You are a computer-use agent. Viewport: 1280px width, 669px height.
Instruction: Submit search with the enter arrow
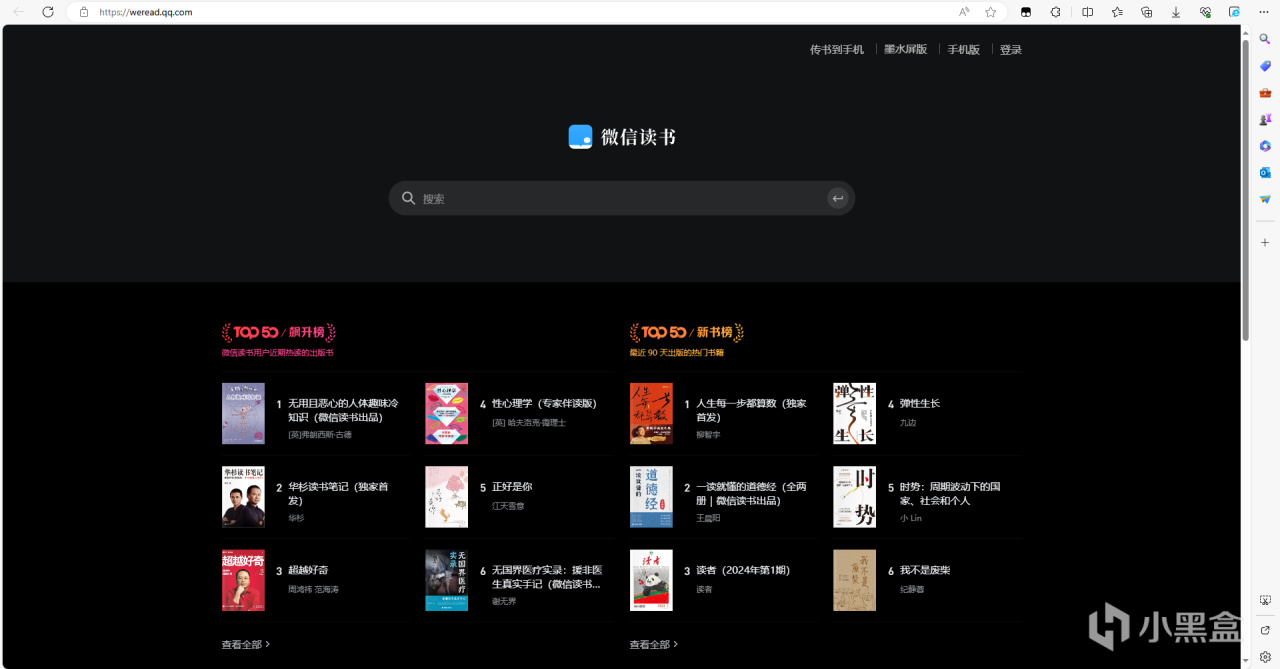pyautogui.click(x=838, y=198)
